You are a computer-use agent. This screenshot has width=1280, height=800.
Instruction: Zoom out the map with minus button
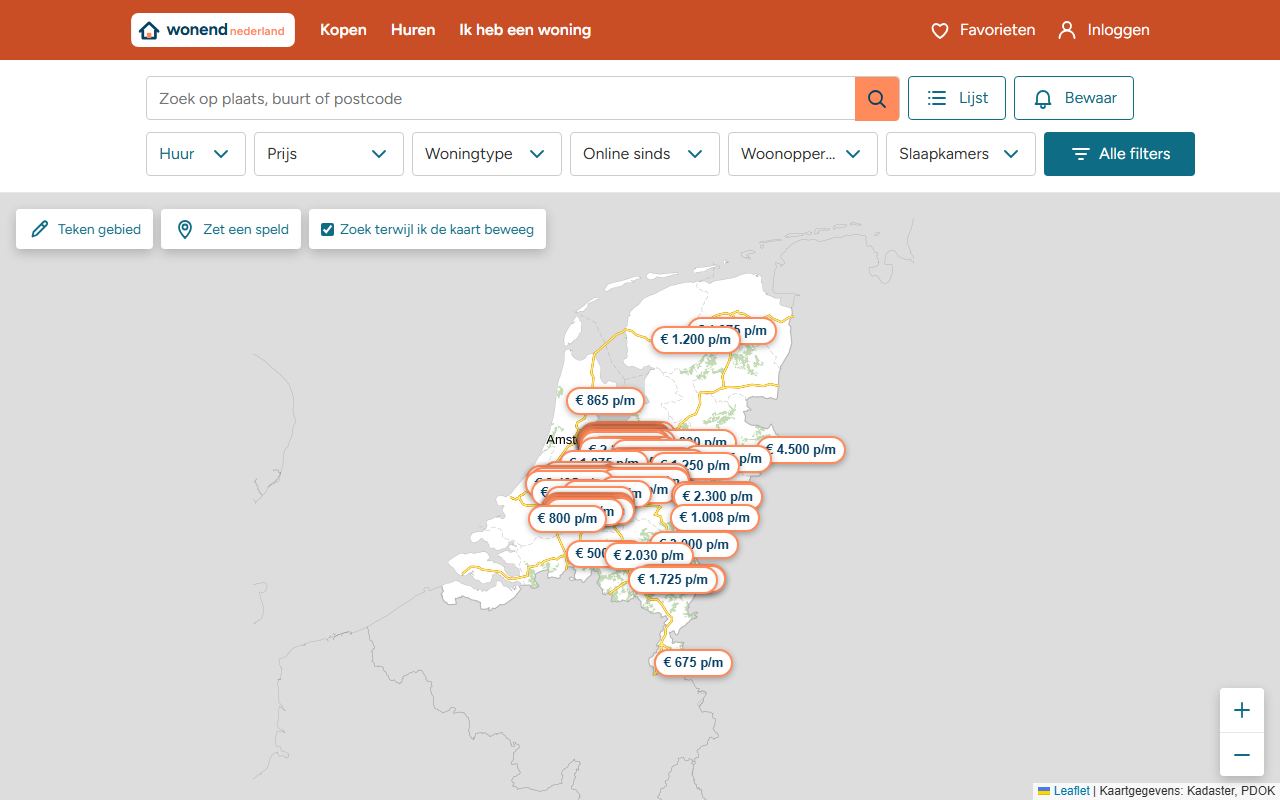pos(1242,755)
